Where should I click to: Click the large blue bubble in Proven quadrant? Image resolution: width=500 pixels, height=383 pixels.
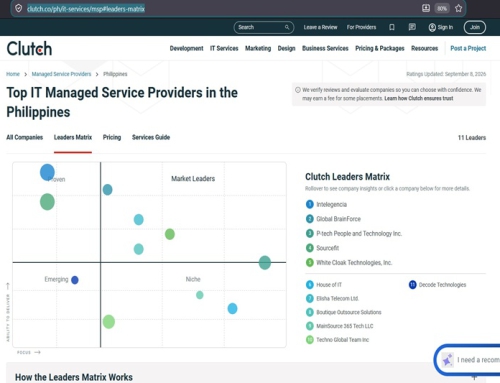(47, 172)
